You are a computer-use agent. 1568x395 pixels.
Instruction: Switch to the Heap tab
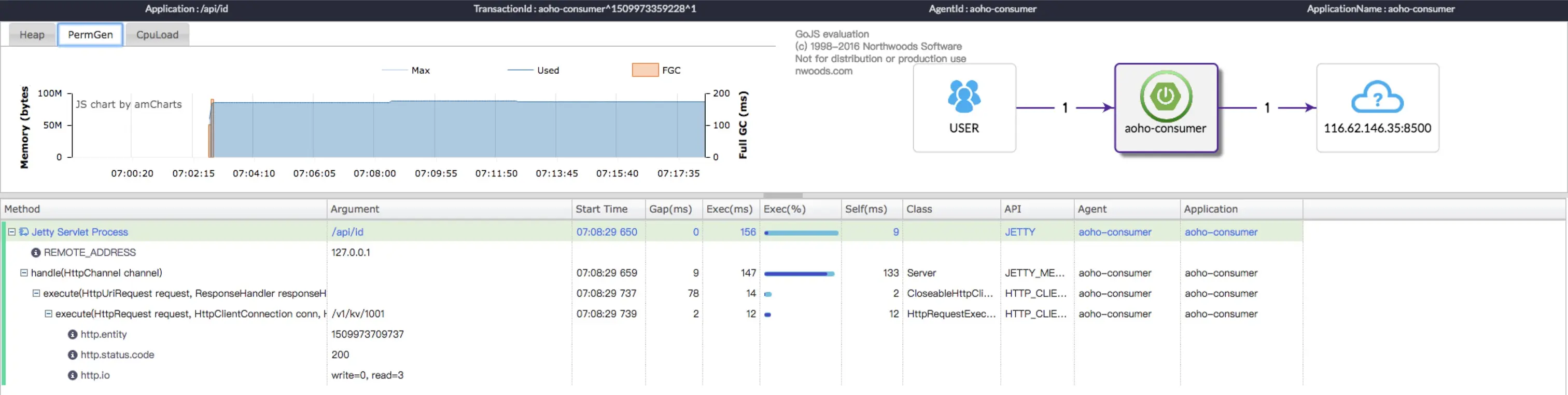tap(32, 35)
